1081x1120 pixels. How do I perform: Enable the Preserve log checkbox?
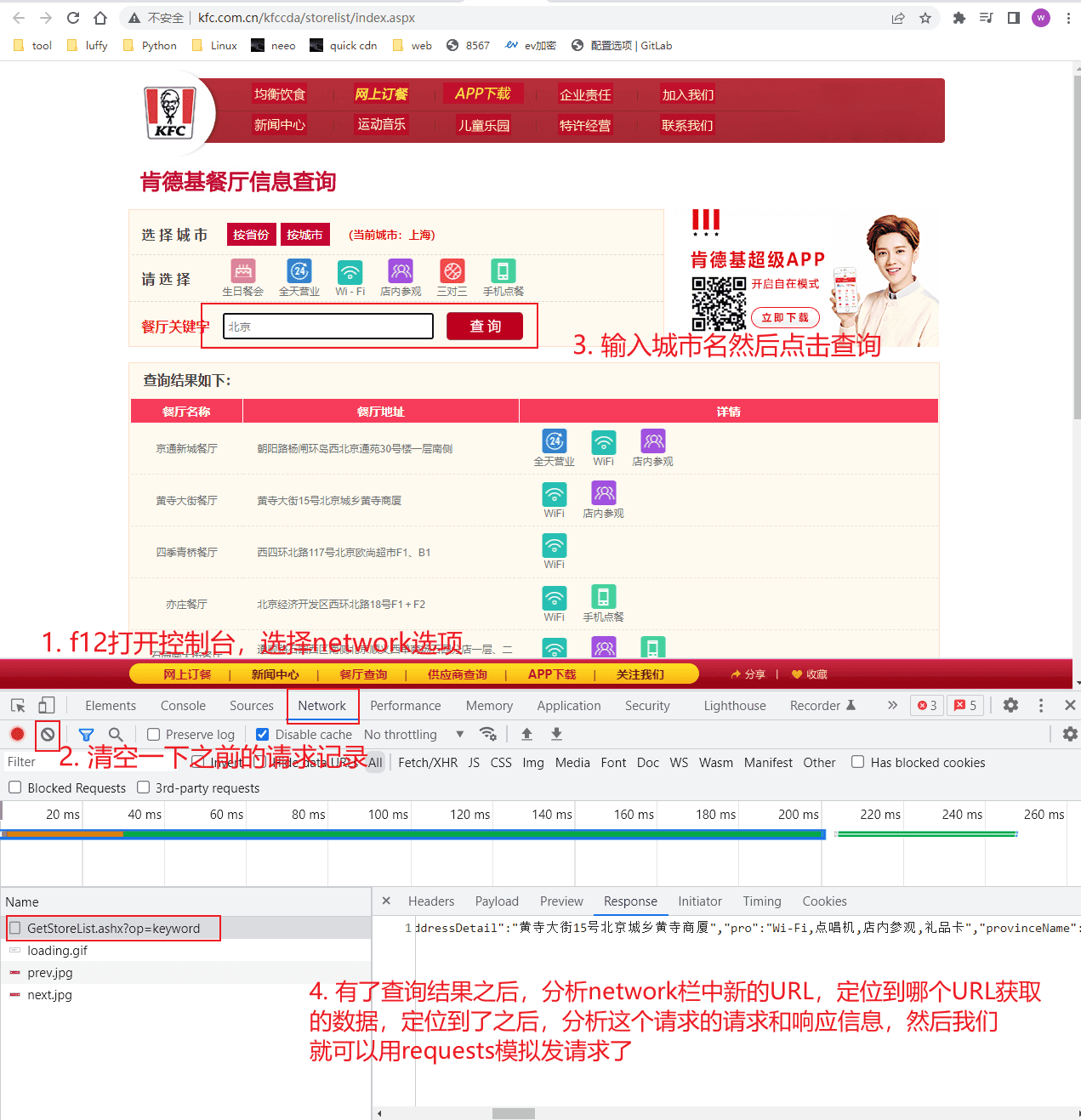(x=154, y=734)
